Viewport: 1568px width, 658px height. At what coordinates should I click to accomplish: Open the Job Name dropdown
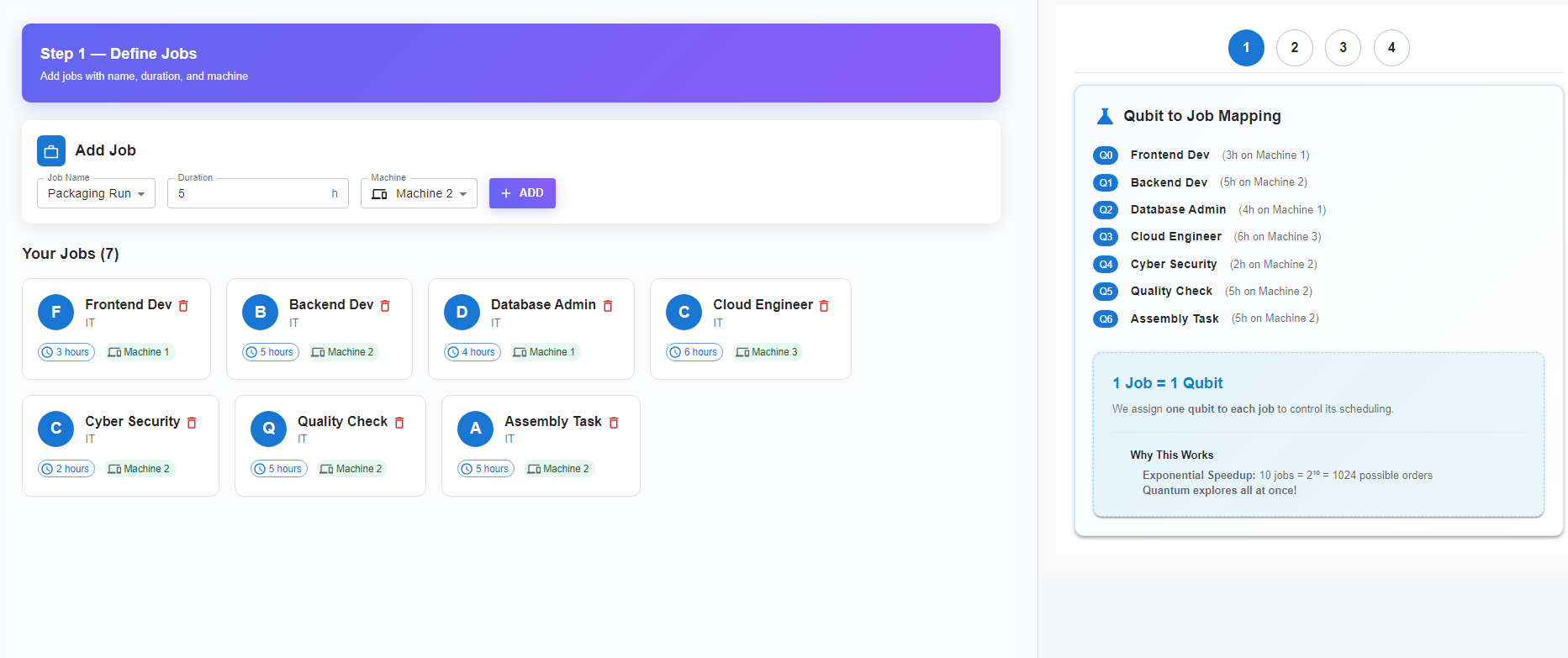click(x=96, y=193)
